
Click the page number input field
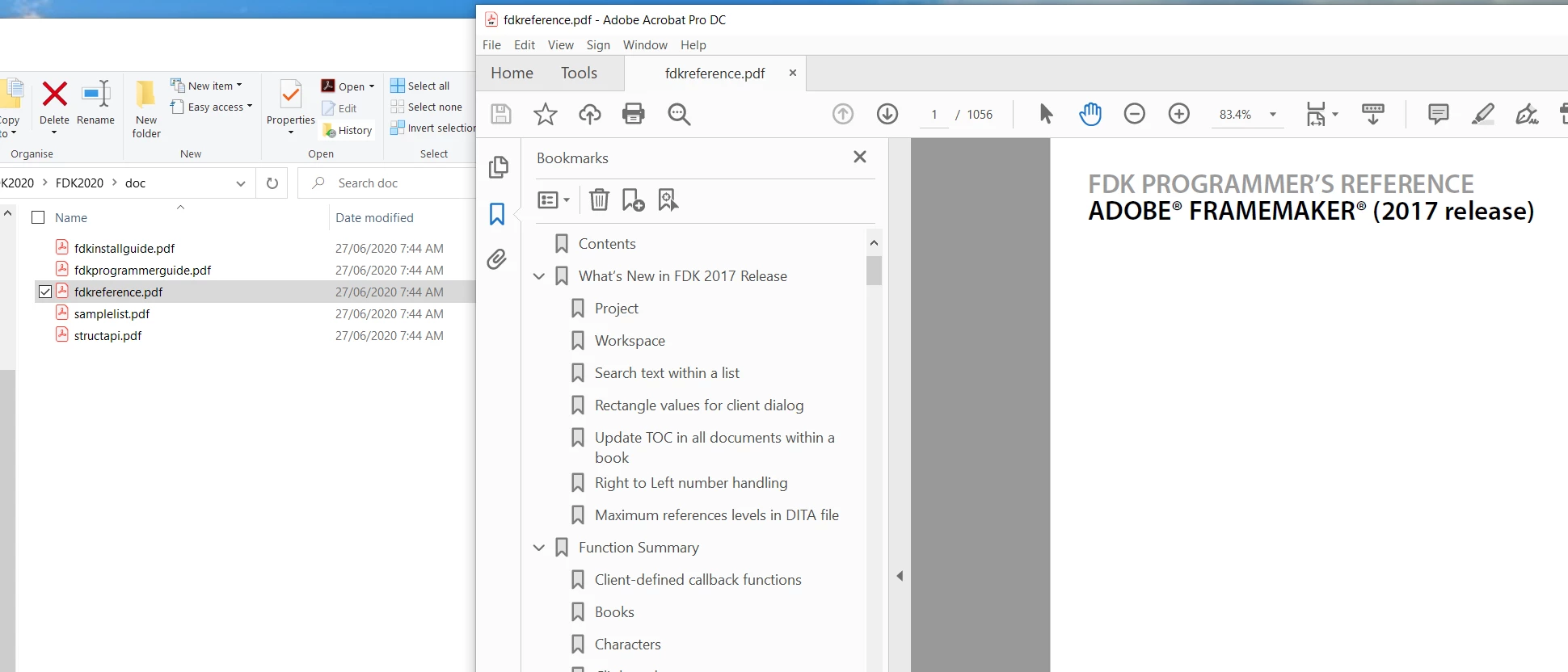pos(934,115)
